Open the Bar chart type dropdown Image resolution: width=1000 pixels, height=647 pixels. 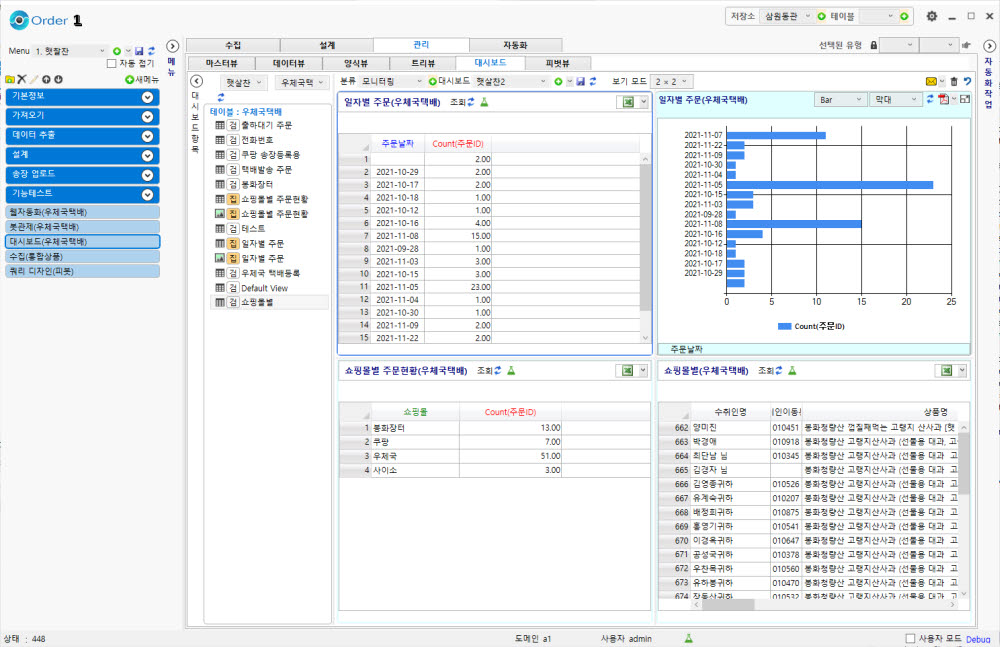[840, 100]
